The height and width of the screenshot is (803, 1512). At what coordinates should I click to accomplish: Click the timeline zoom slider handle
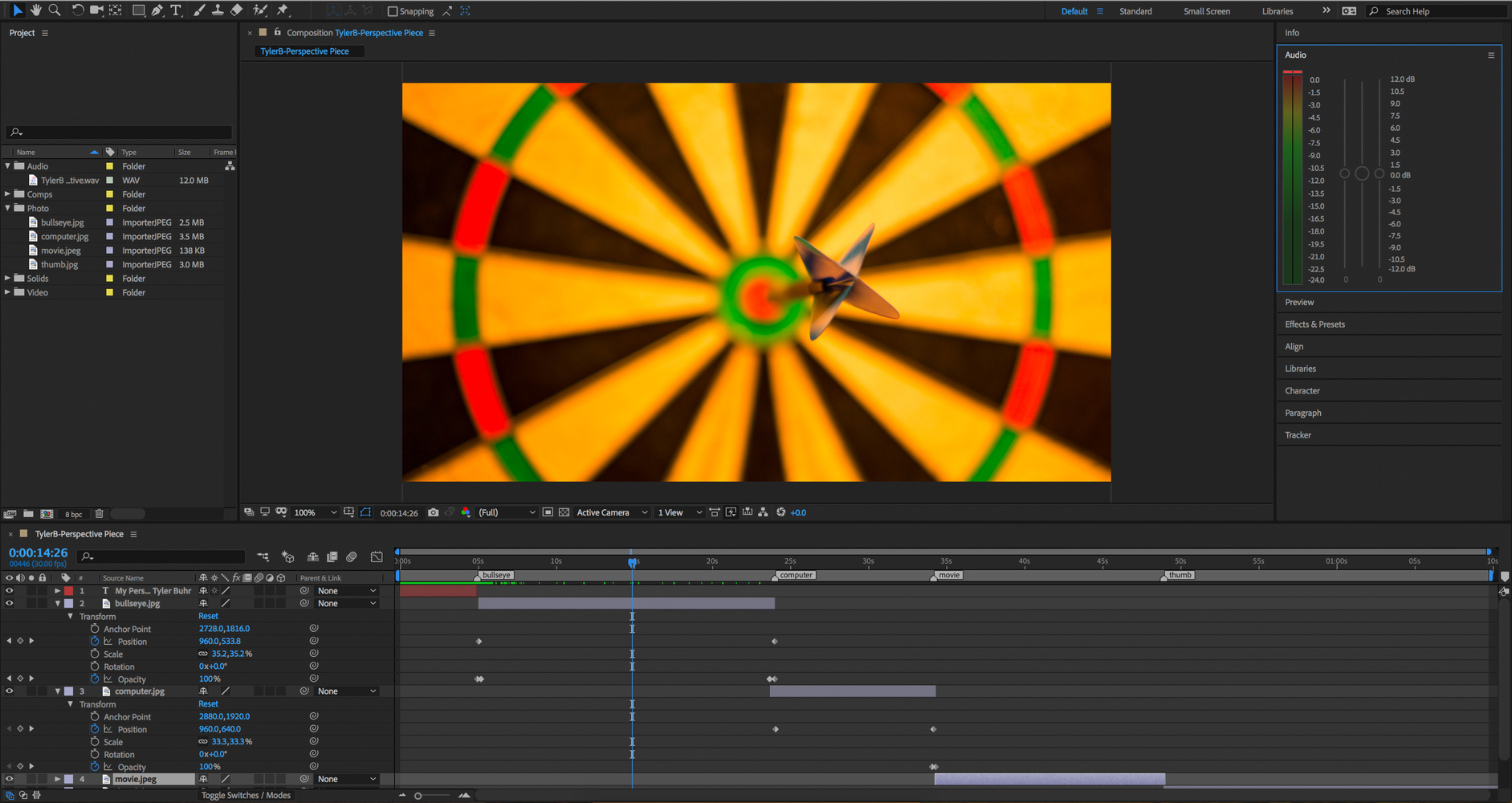[x=418, y=796]
